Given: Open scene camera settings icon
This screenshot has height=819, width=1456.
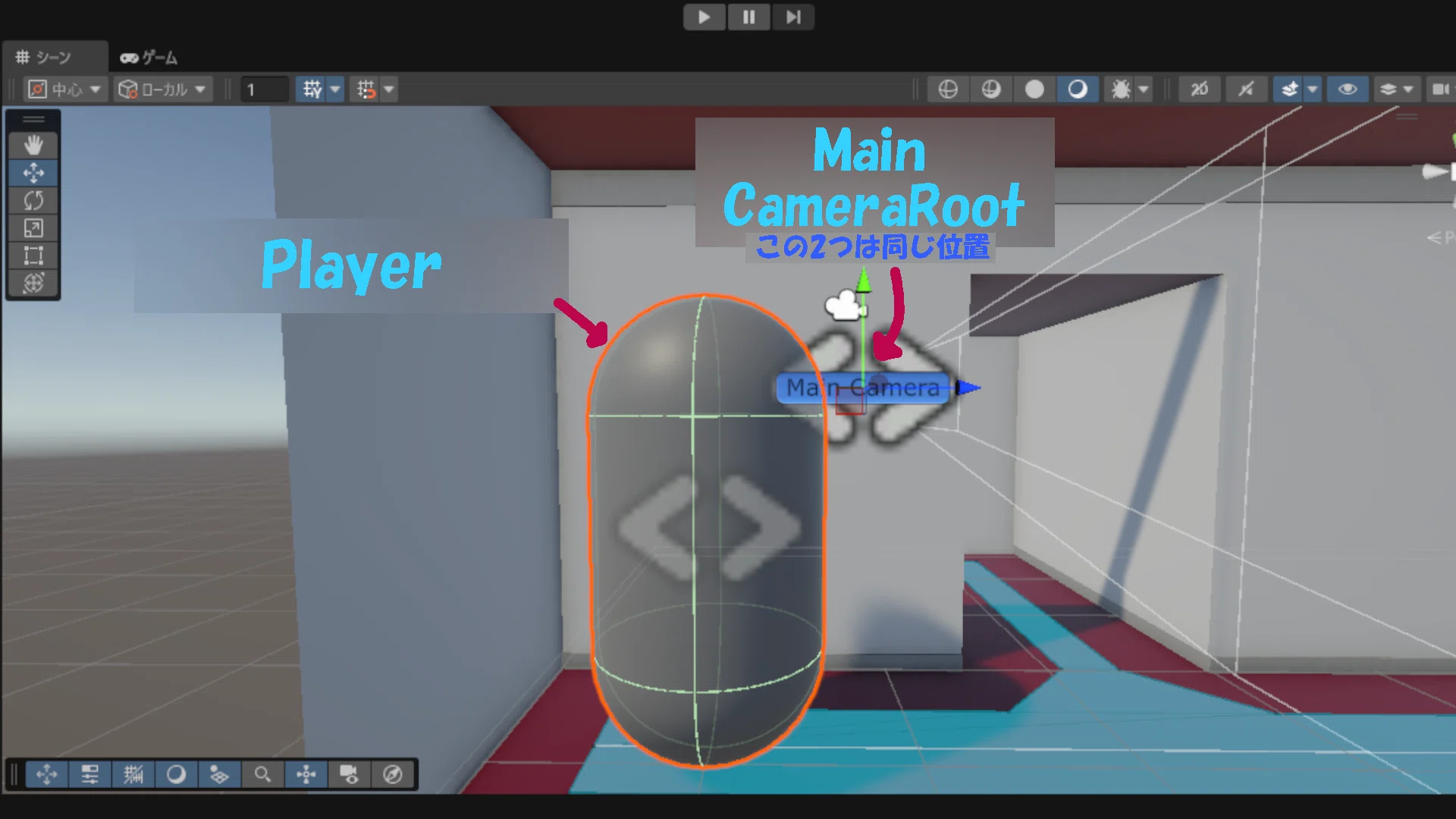Looking at the screenshot, I should coord(1440,89).
